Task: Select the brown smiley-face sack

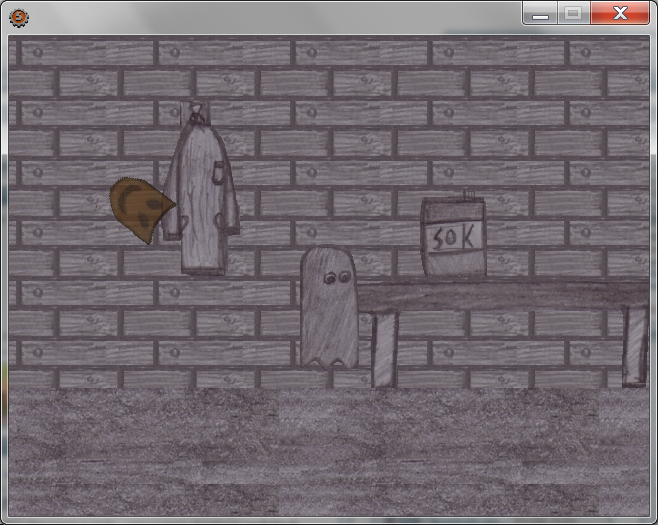Action: click(140, 208)
